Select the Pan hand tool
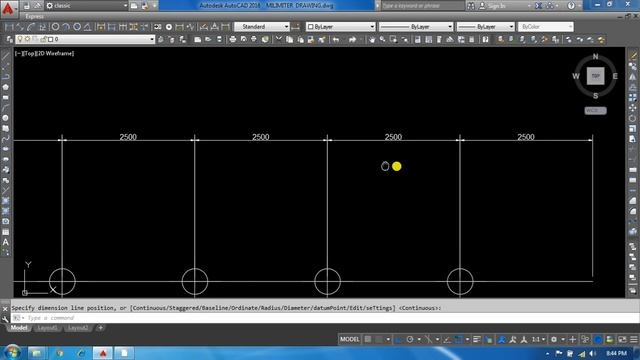This screenshot has height=360, width=640. (x=372, y=39)
